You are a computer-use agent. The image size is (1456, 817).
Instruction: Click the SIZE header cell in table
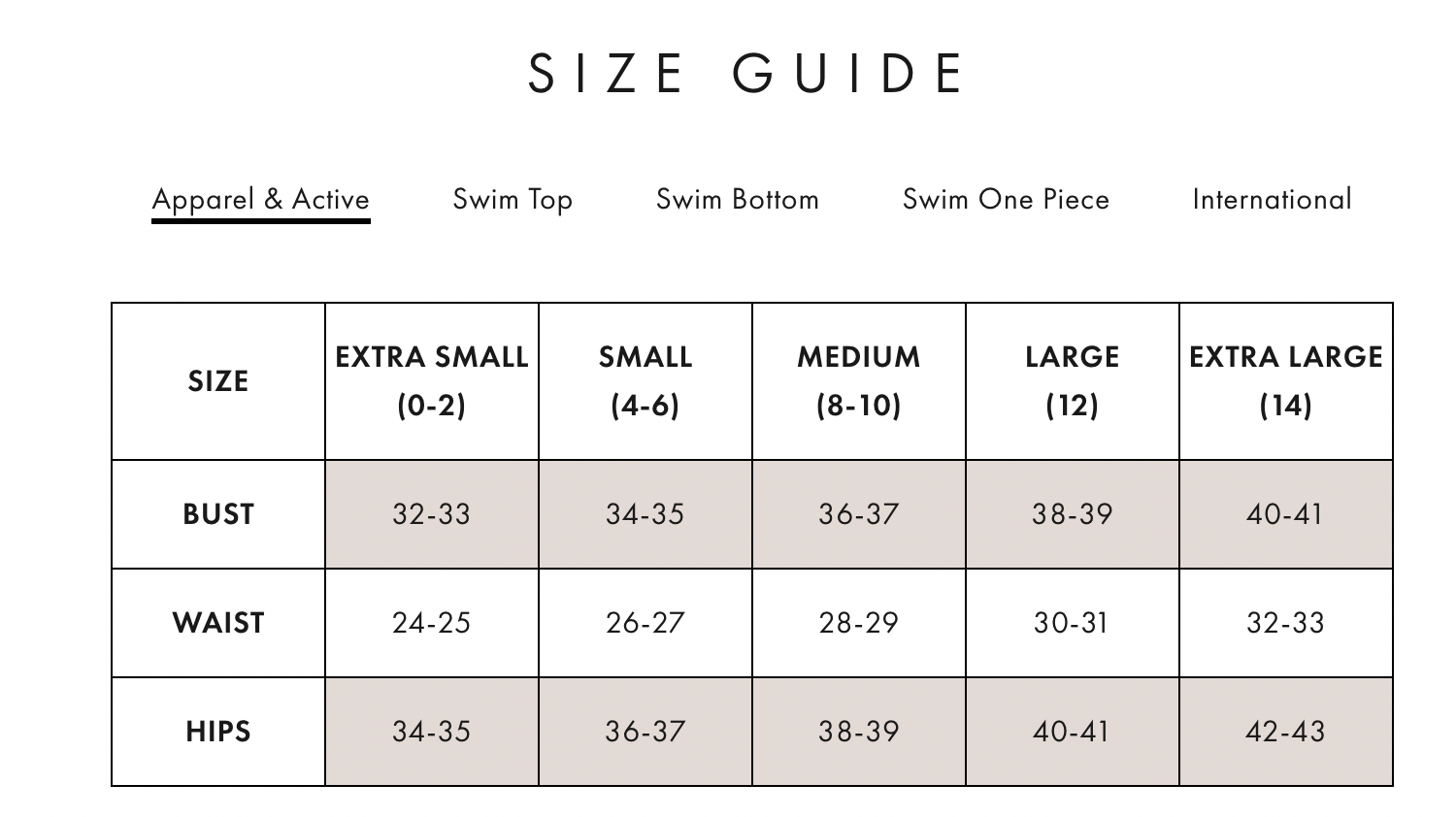218,381
